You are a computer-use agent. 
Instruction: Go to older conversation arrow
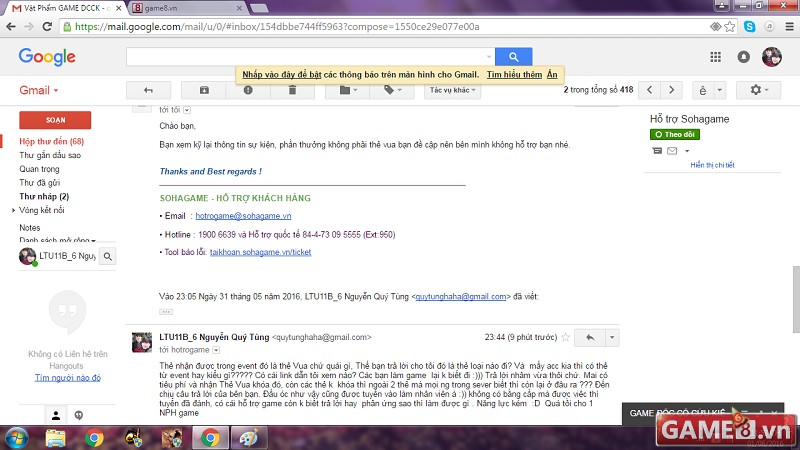pyautogui.click(x=671, y=90)
